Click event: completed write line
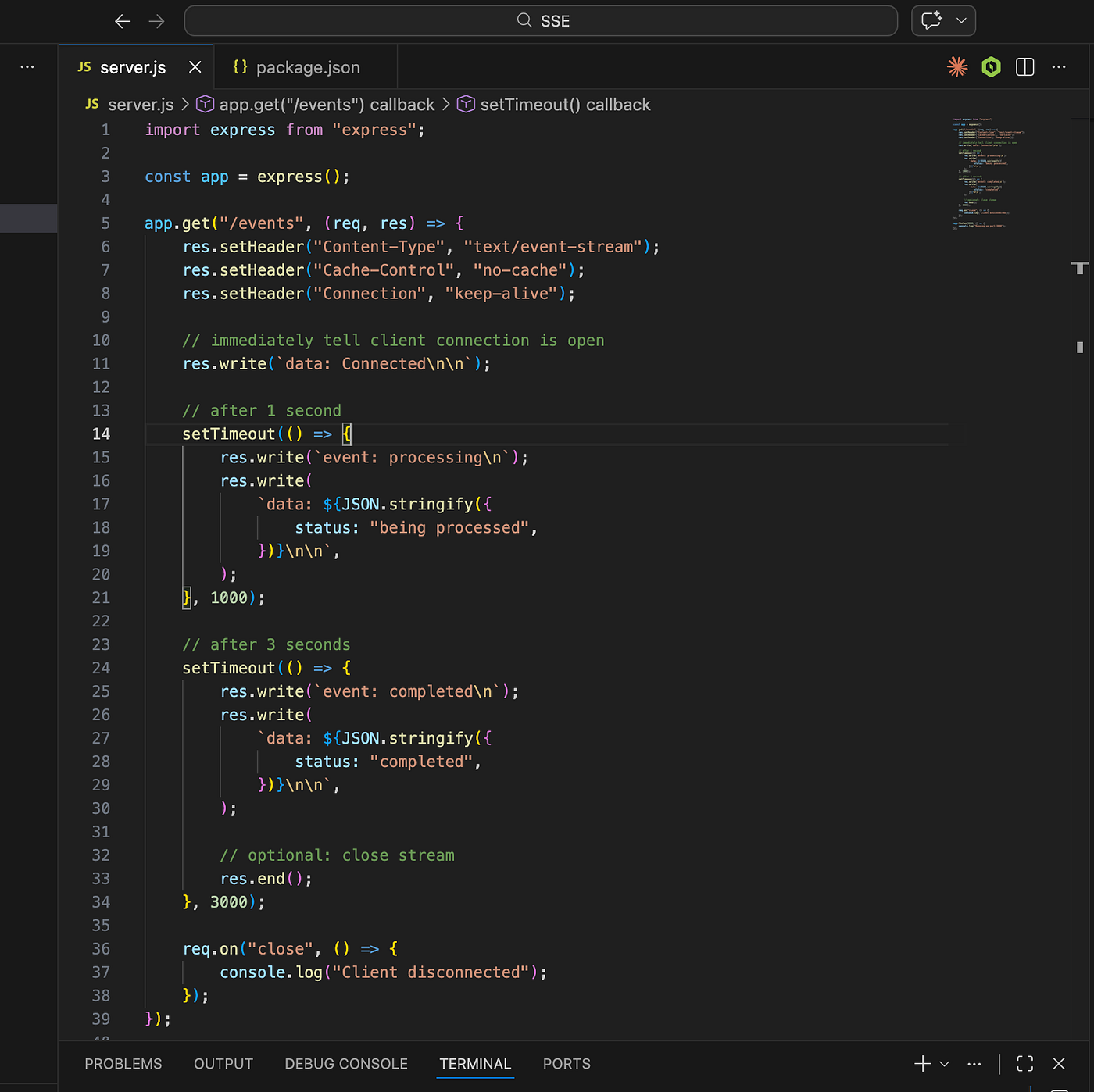This screenshot has height=1092, width=1094. pyautogui.click(x=370, y=692)
